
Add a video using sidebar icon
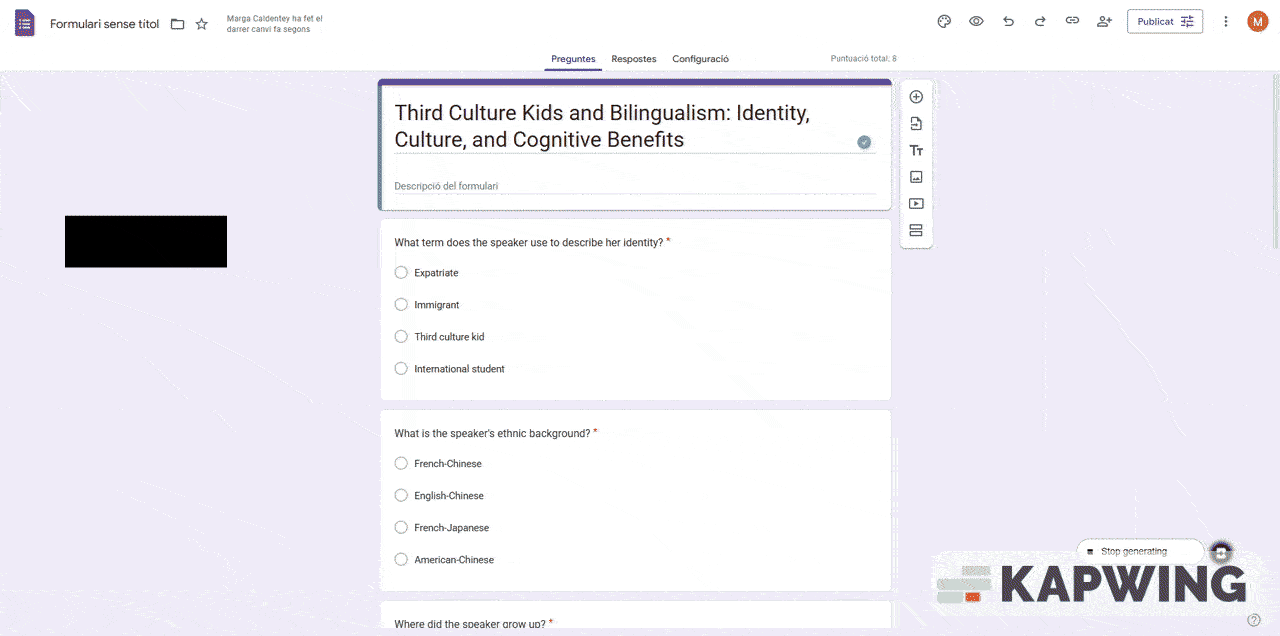tap(916, 204)
